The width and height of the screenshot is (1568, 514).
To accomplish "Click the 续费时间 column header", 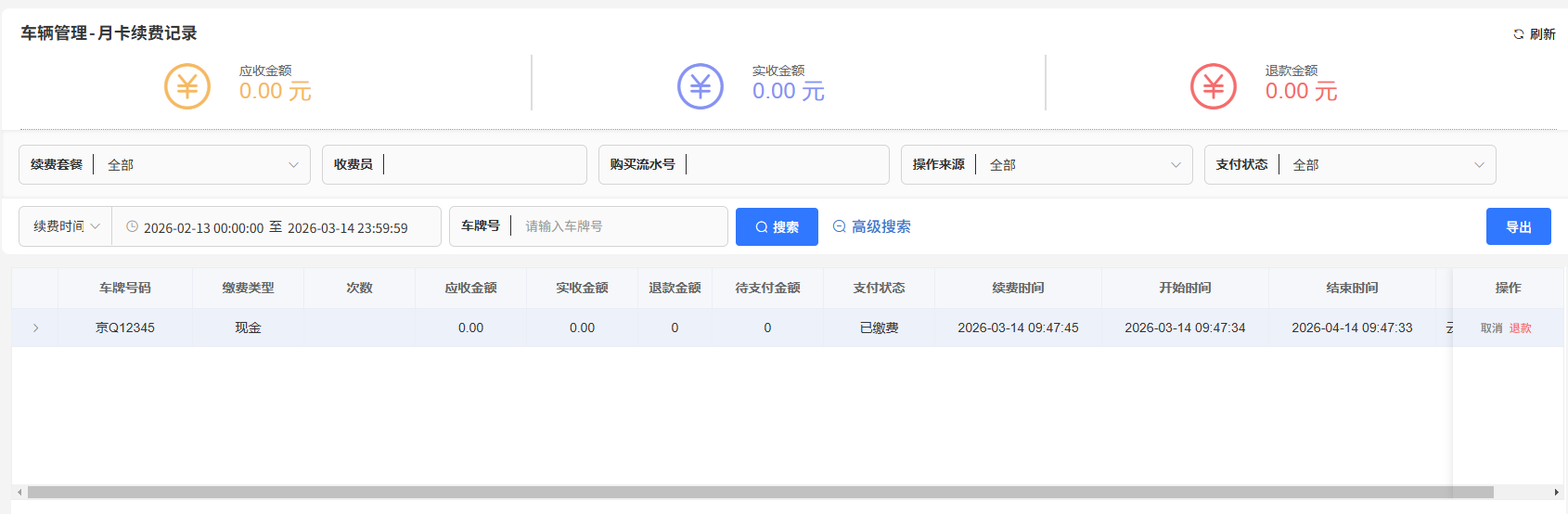I will tap(1018, 288).
